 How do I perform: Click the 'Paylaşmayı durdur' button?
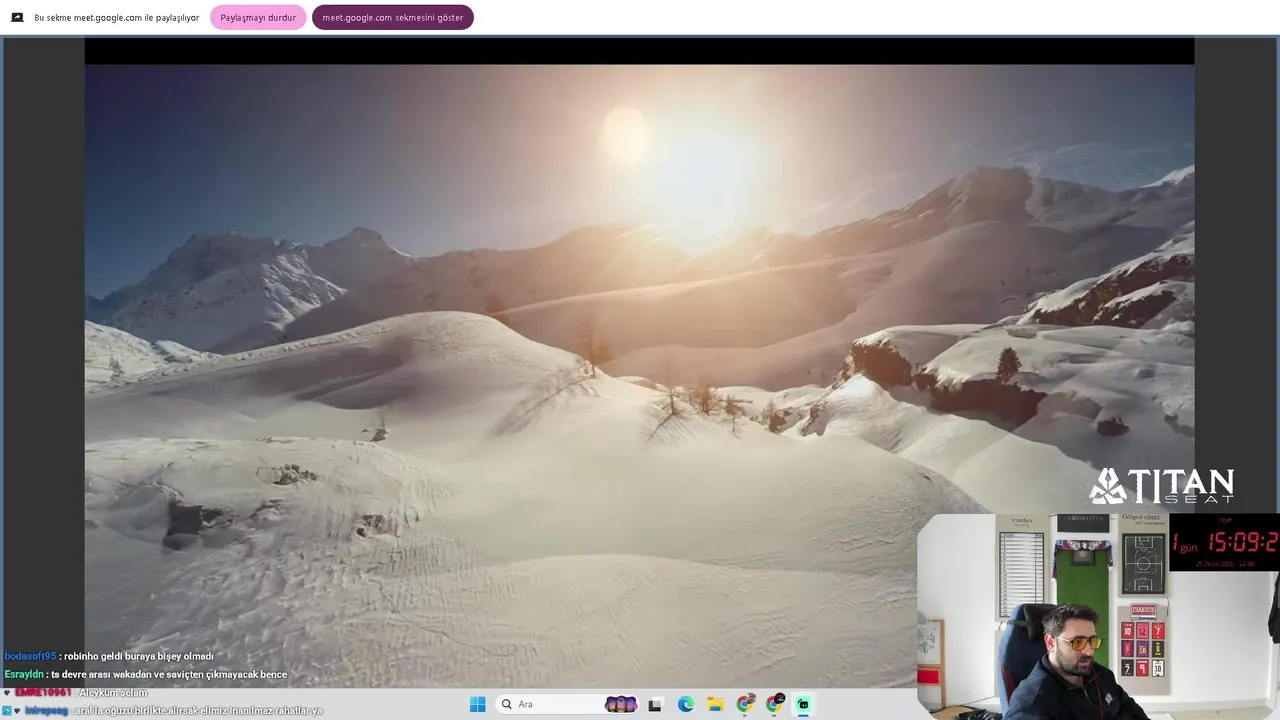pyautogui.click(x=258, y=17)
